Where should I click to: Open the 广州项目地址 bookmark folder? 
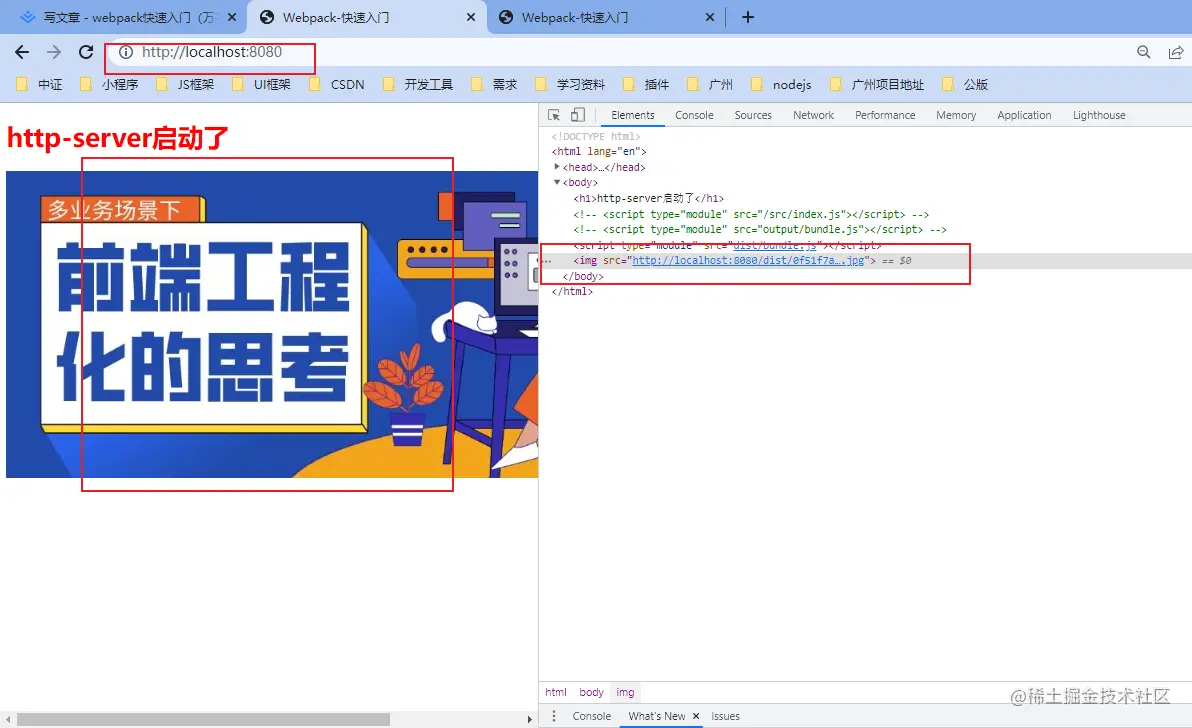877,84
